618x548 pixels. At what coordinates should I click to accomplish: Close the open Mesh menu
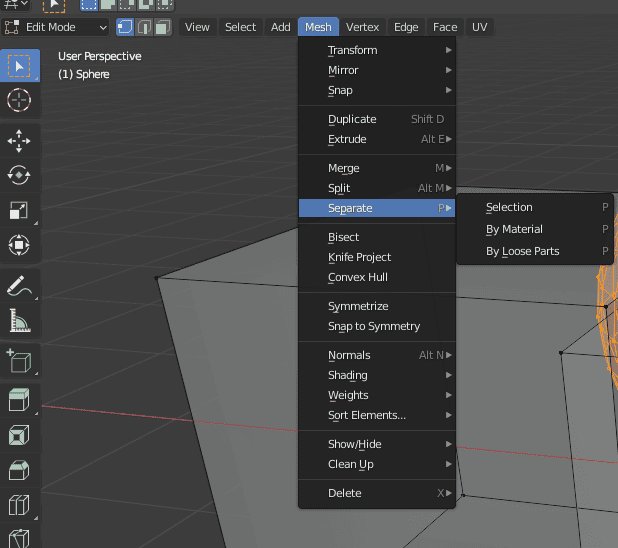click(x=318, y=27)
